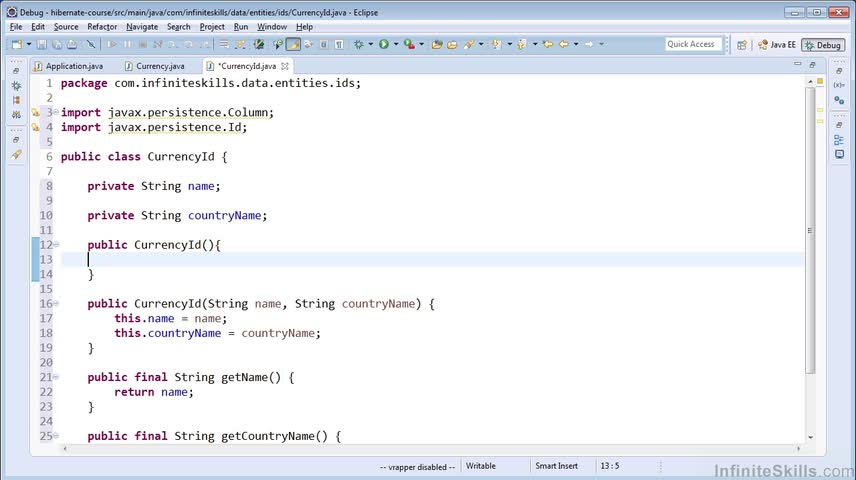Click the Resume debug icon
Image resolution: width=856 pixels, height=480 pixels.
click(x=112, y=44)
